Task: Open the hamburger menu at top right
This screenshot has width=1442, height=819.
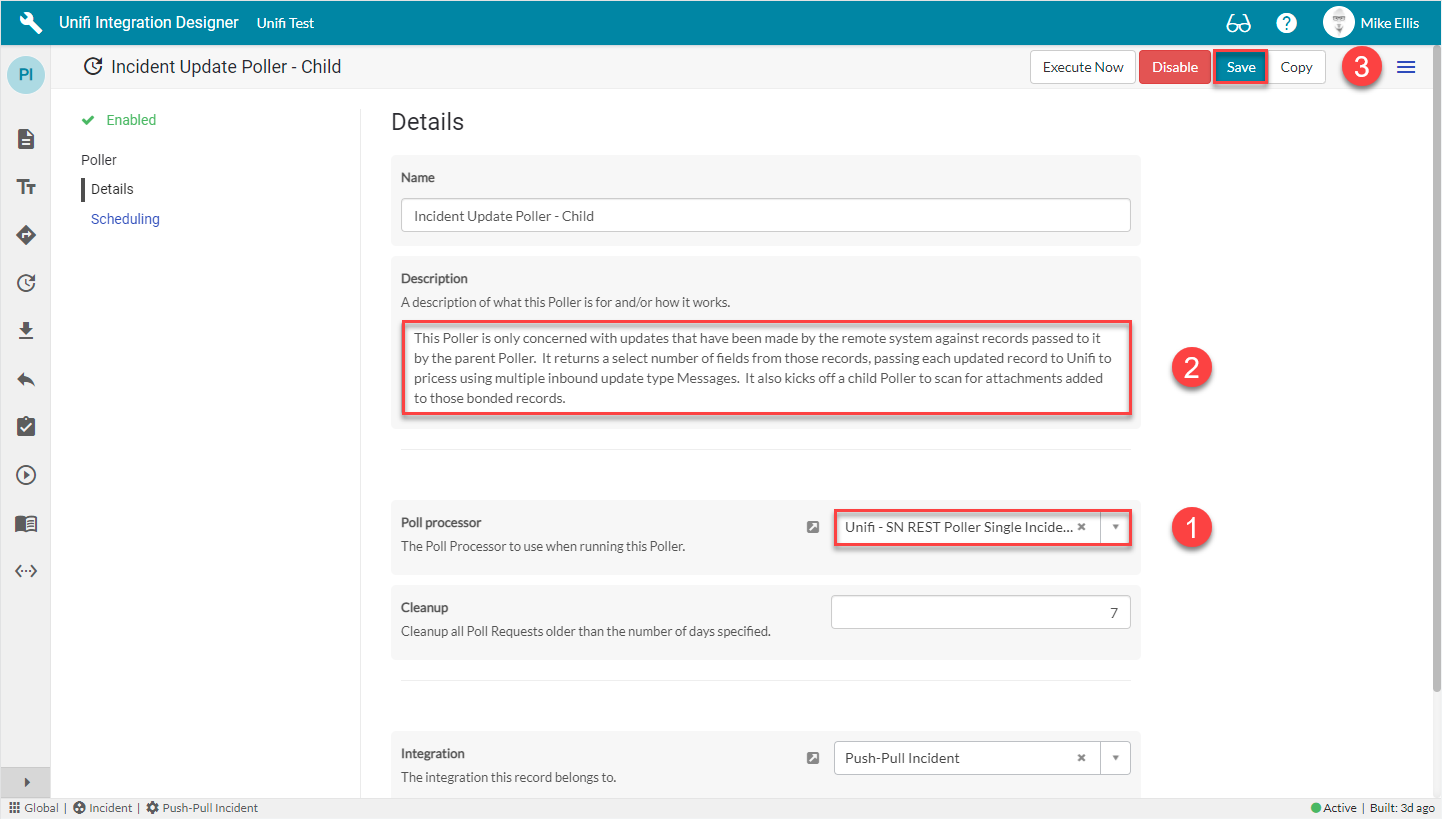Action: point(1405,67)
